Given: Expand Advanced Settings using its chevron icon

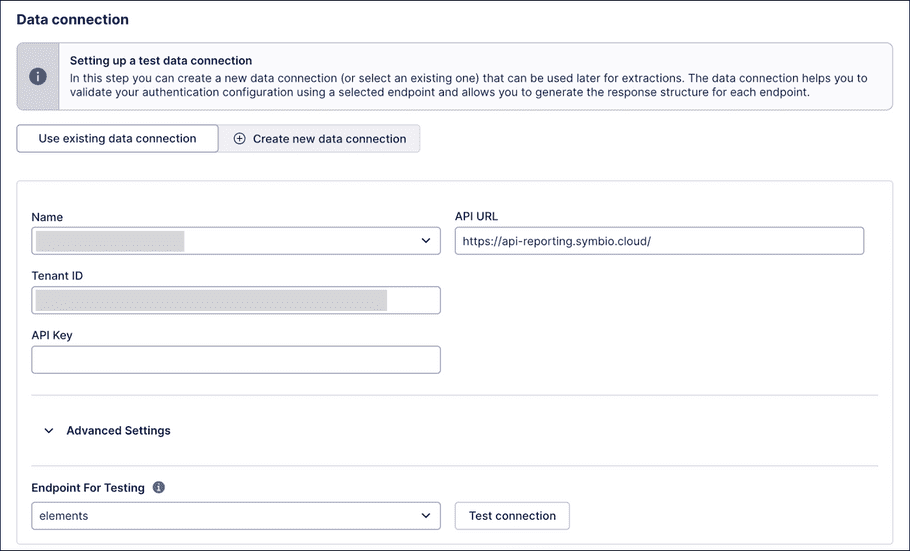Looking at the screenshot, I should point(49,431).
